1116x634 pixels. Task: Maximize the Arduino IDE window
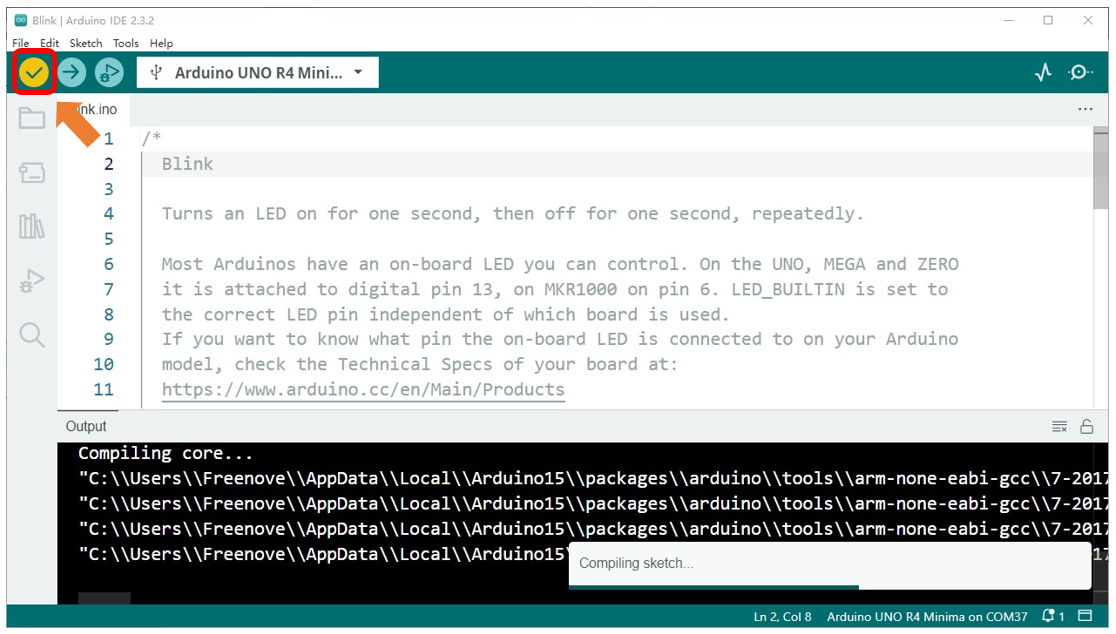pyautogui.click(x=1048, y=20)
